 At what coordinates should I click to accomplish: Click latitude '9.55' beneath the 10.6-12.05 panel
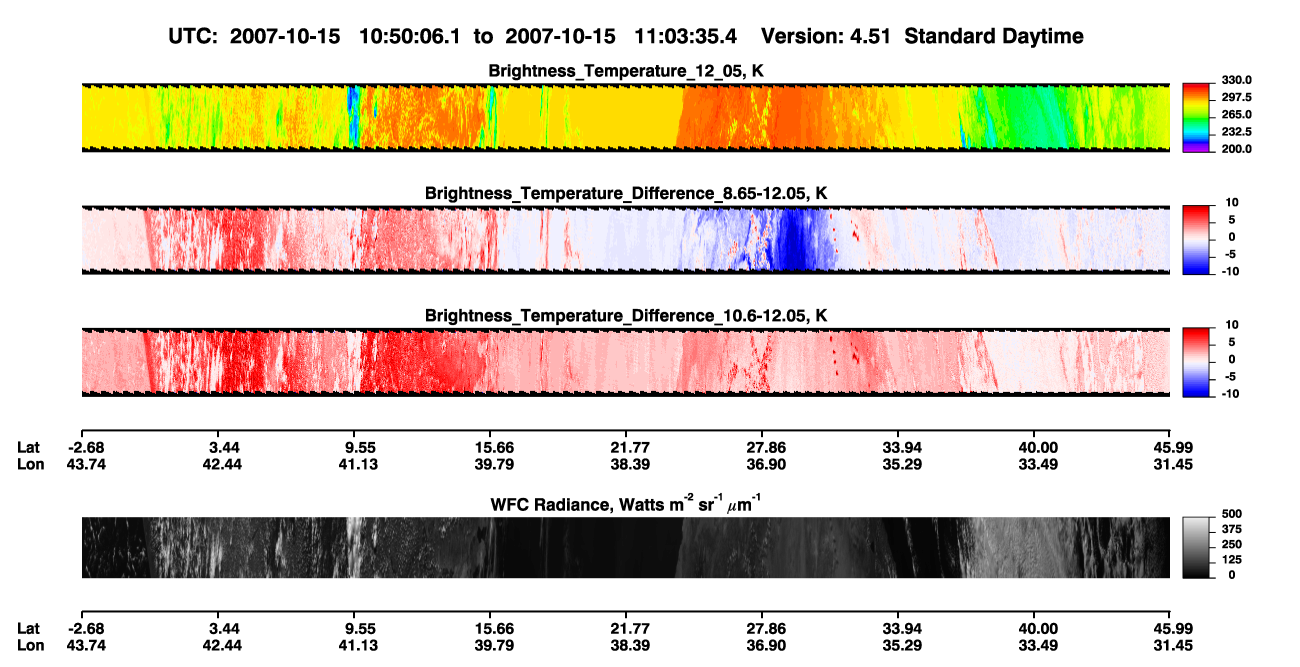coord(359,447)
